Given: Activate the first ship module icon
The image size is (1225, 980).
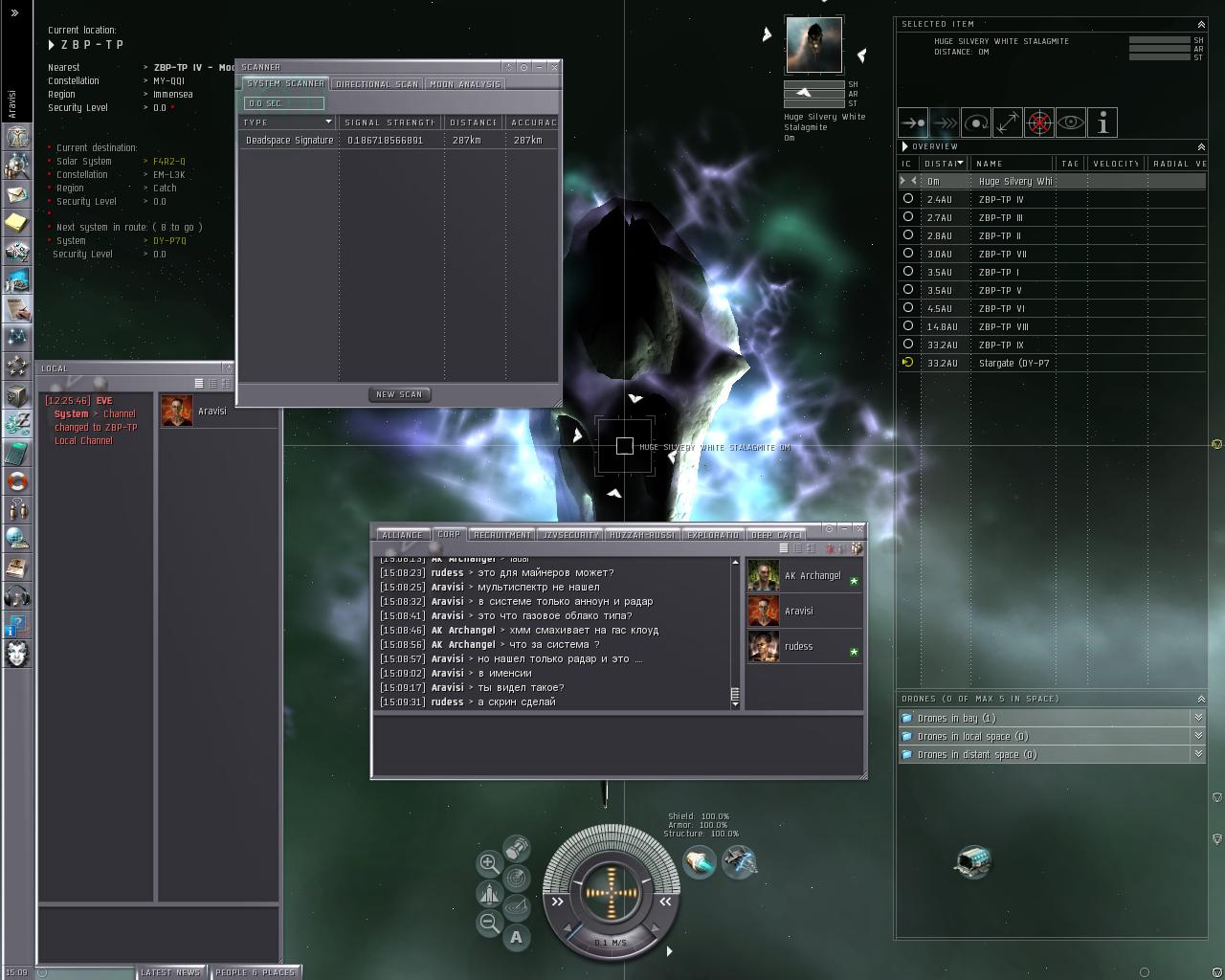Looking at the screenshot, I should pyautogui.click(x=700, y=862).
